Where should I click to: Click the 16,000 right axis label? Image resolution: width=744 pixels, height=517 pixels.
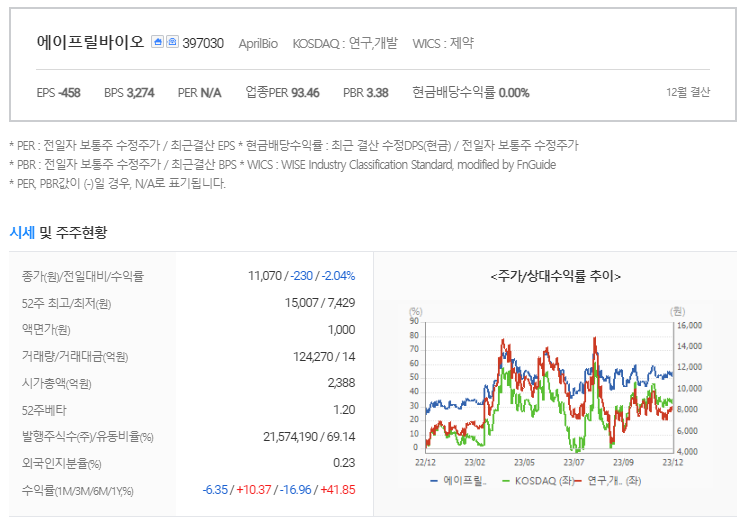point(689,325)
